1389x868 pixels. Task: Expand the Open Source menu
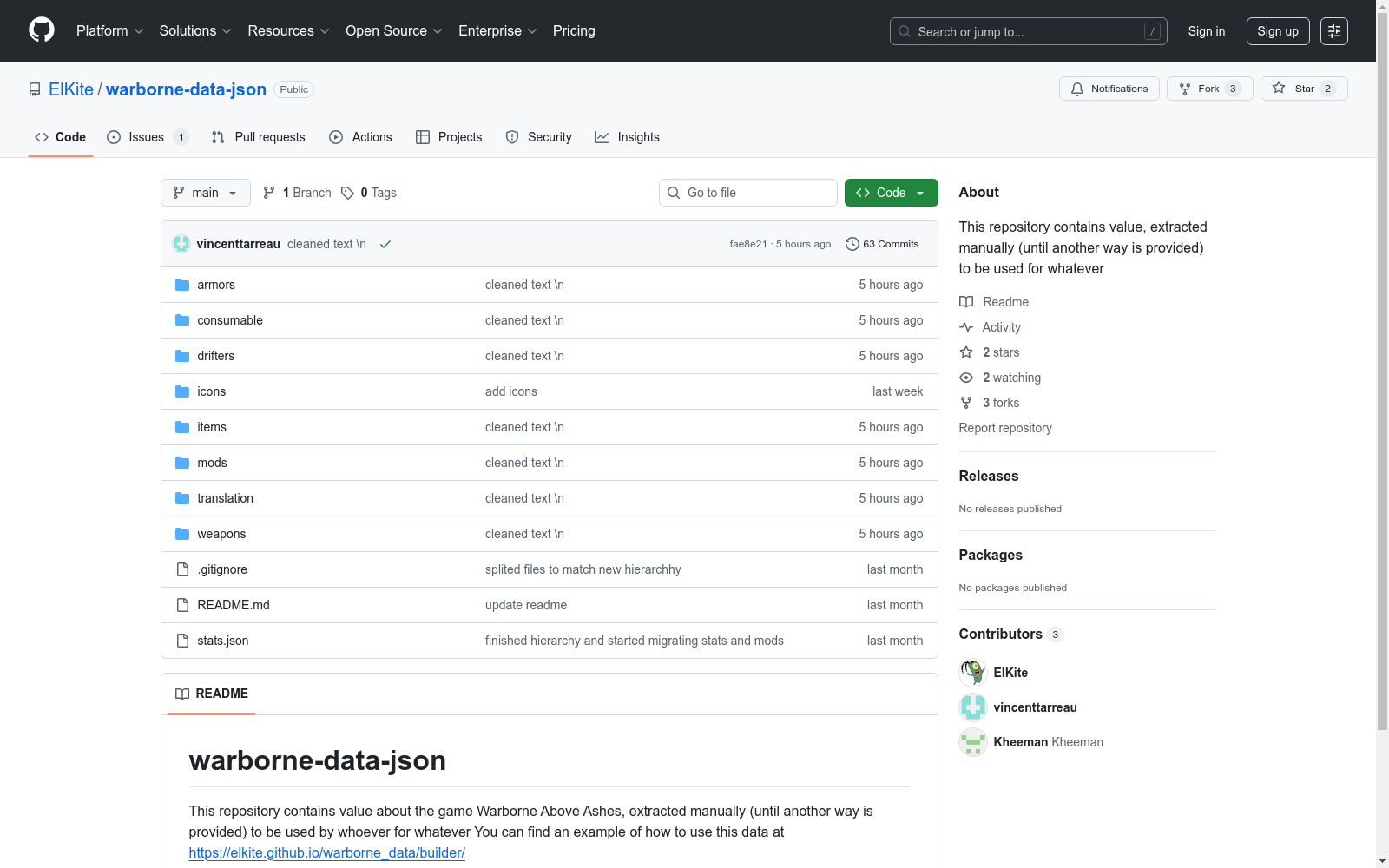pos(394,31)
